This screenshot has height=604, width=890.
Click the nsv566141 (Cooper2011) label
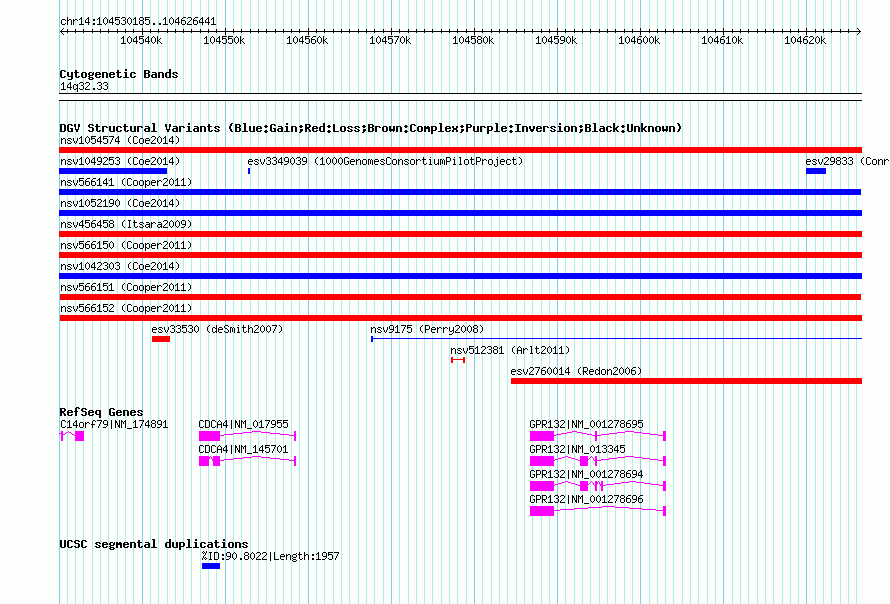click(x=126, y=182)
